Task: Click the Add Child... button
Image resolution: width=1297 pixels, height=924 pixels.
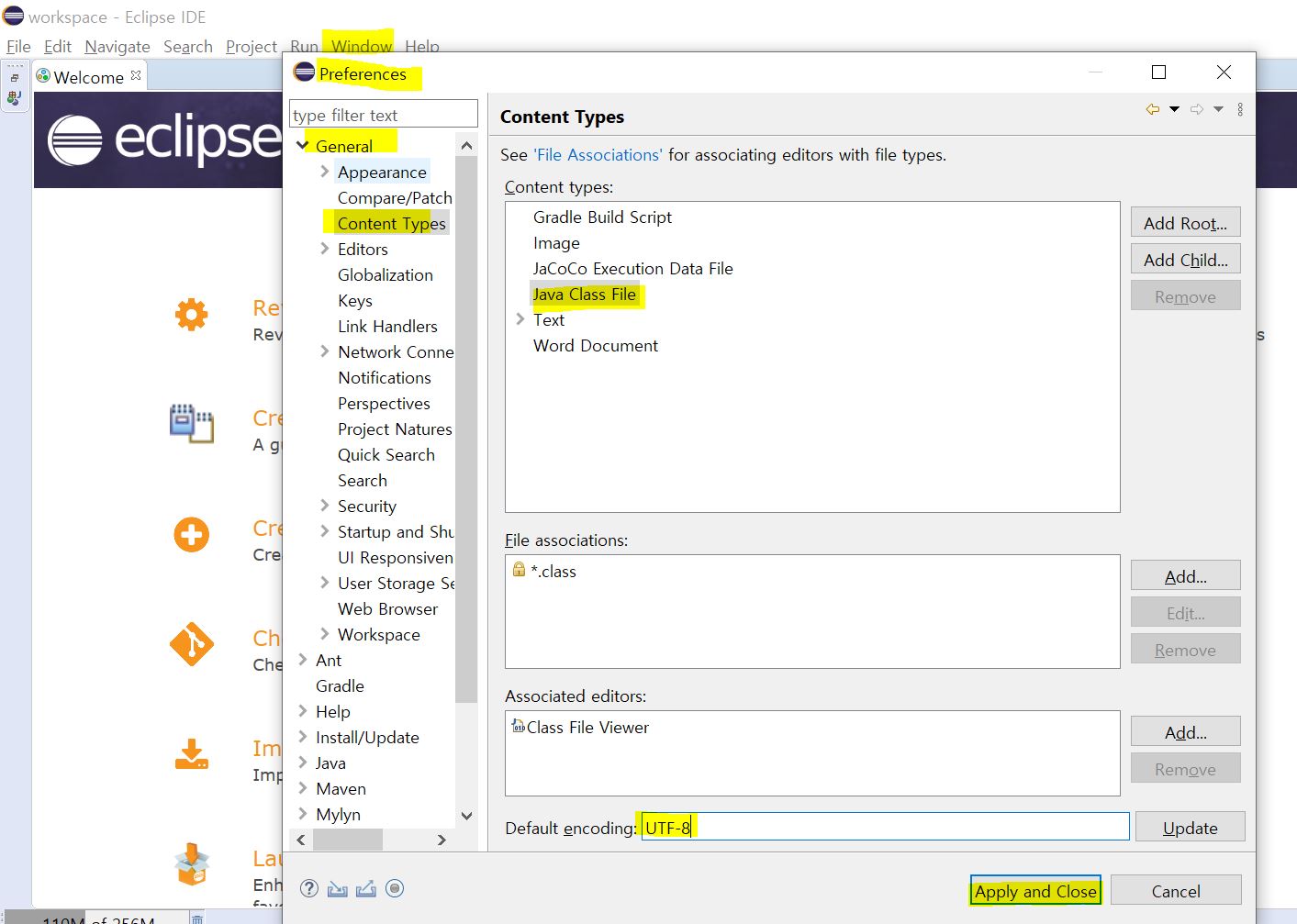Action: [1185, 260]
